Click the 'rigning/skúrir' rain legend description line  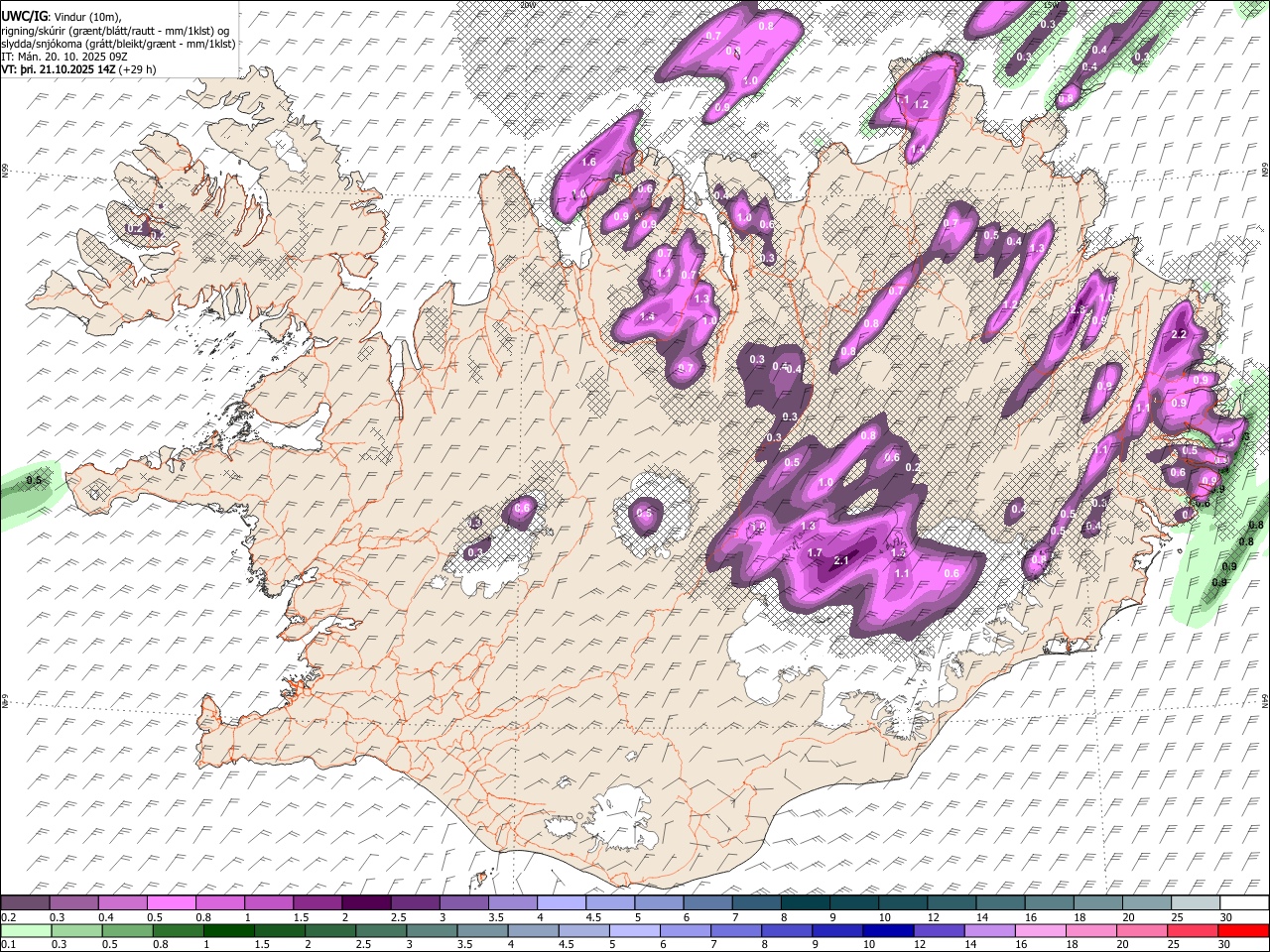pos(115,31)
